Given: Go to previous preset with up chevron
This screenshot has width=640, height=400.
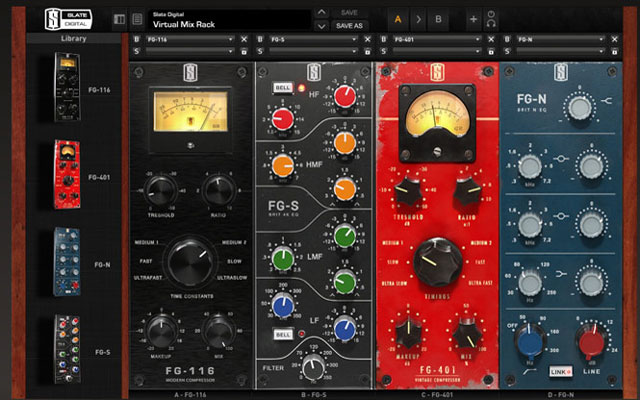Looking at the screenshot, I should tap(322, 12).
